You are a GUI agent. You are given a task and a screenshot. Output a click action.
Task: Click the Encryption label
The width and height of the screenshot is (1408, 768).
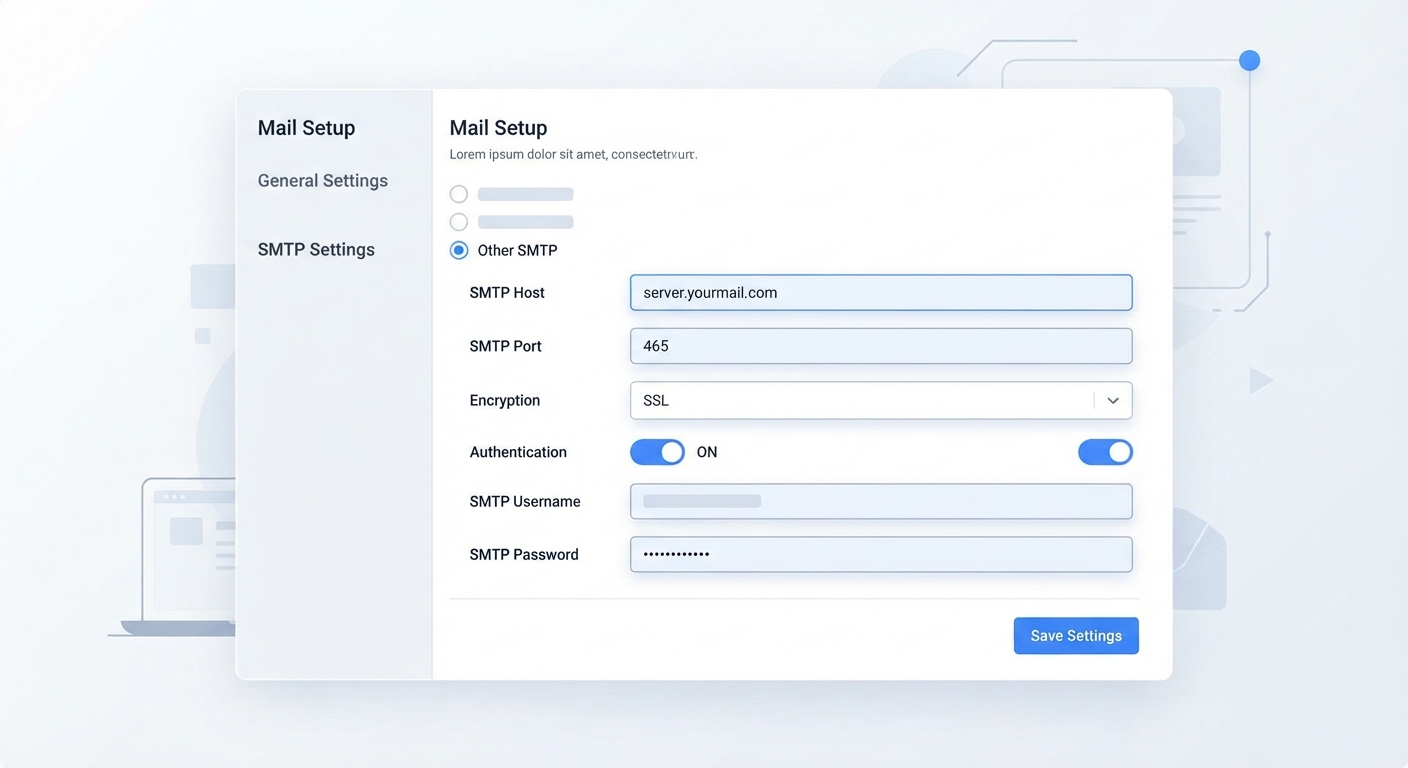pyautogui.click(x=504, y=400)
